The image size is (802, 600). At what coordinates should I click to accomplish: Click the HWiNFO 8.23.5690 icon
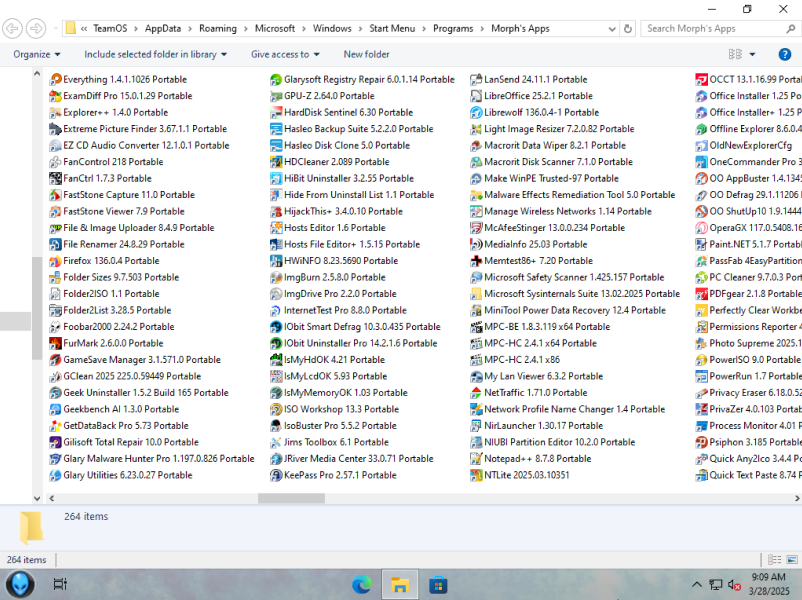point(276,261)
